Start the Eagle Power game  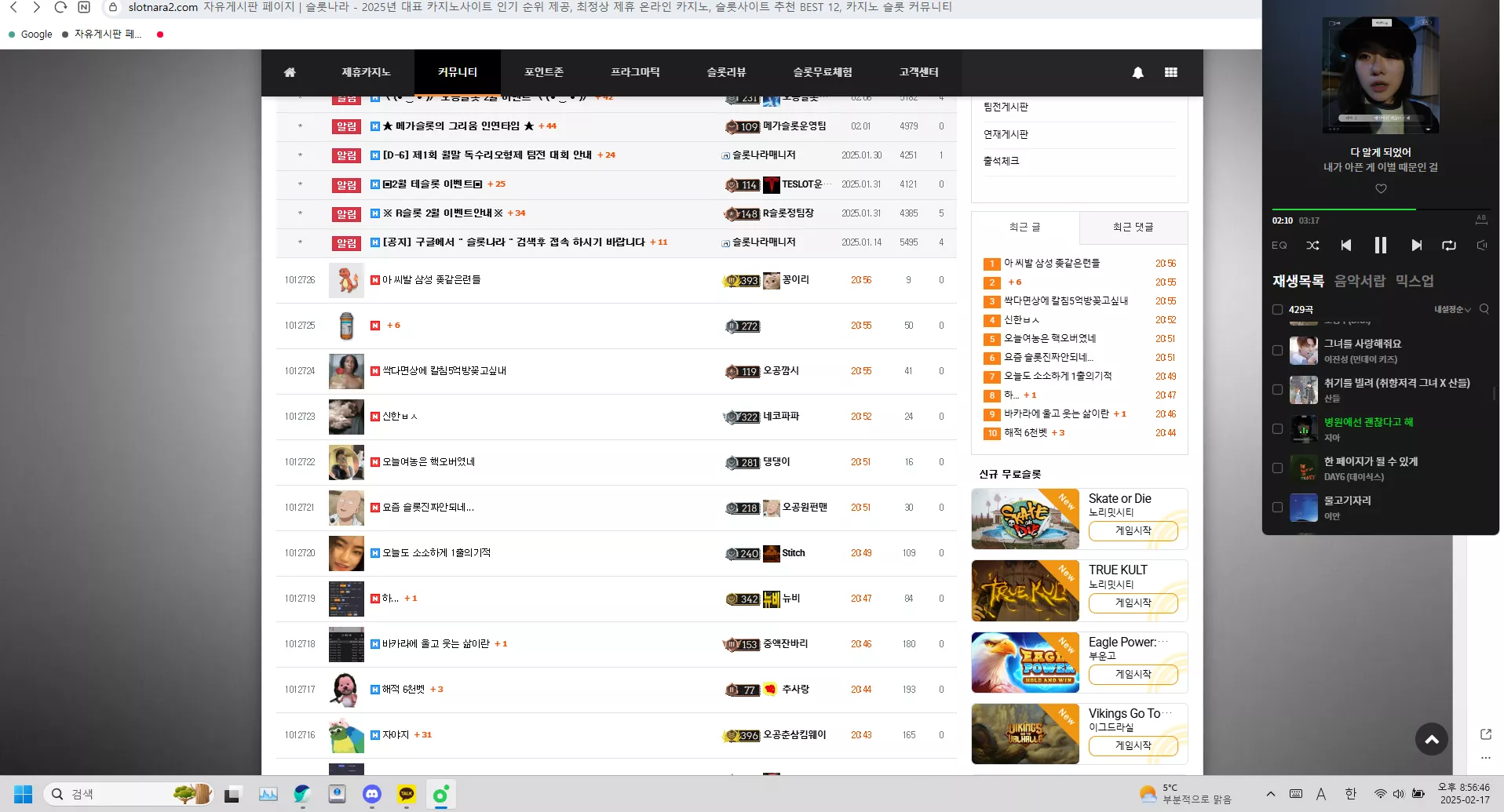tap(1133, 674)
